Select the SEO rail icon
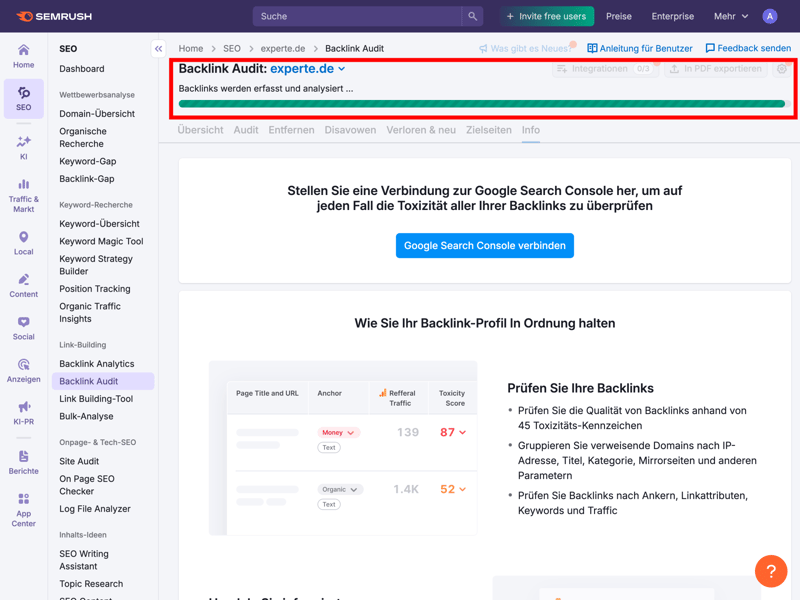800x600 pixels. click(23, 98)
